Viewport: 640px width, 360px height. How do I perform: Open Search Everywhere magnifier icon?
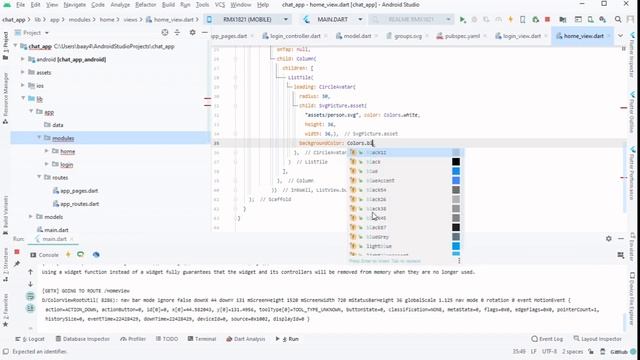tap(618, 20)
